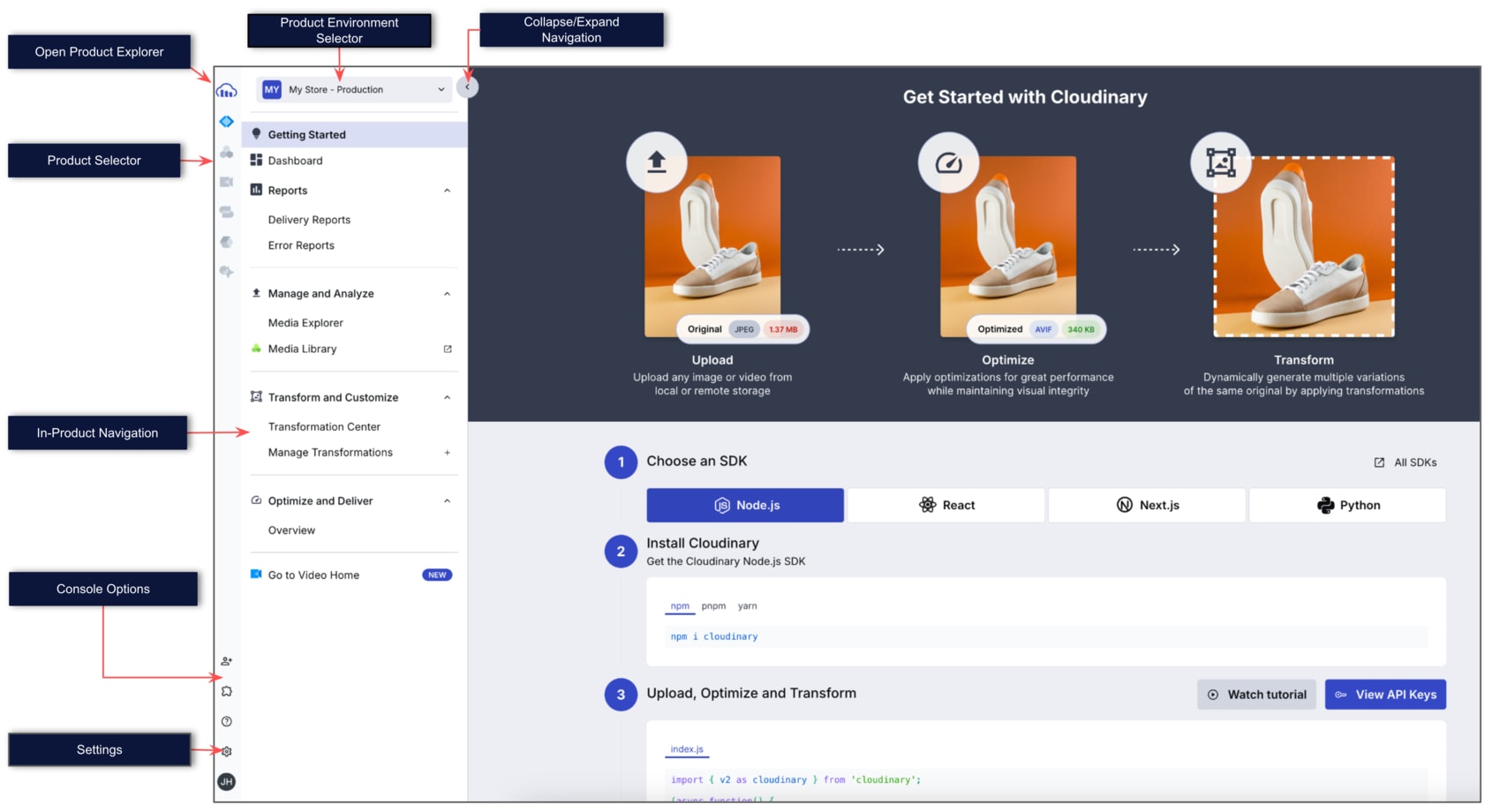Click the crop Transform circle icon
This screenshot has height=812, width=1492.
[x=1221, y=162]
